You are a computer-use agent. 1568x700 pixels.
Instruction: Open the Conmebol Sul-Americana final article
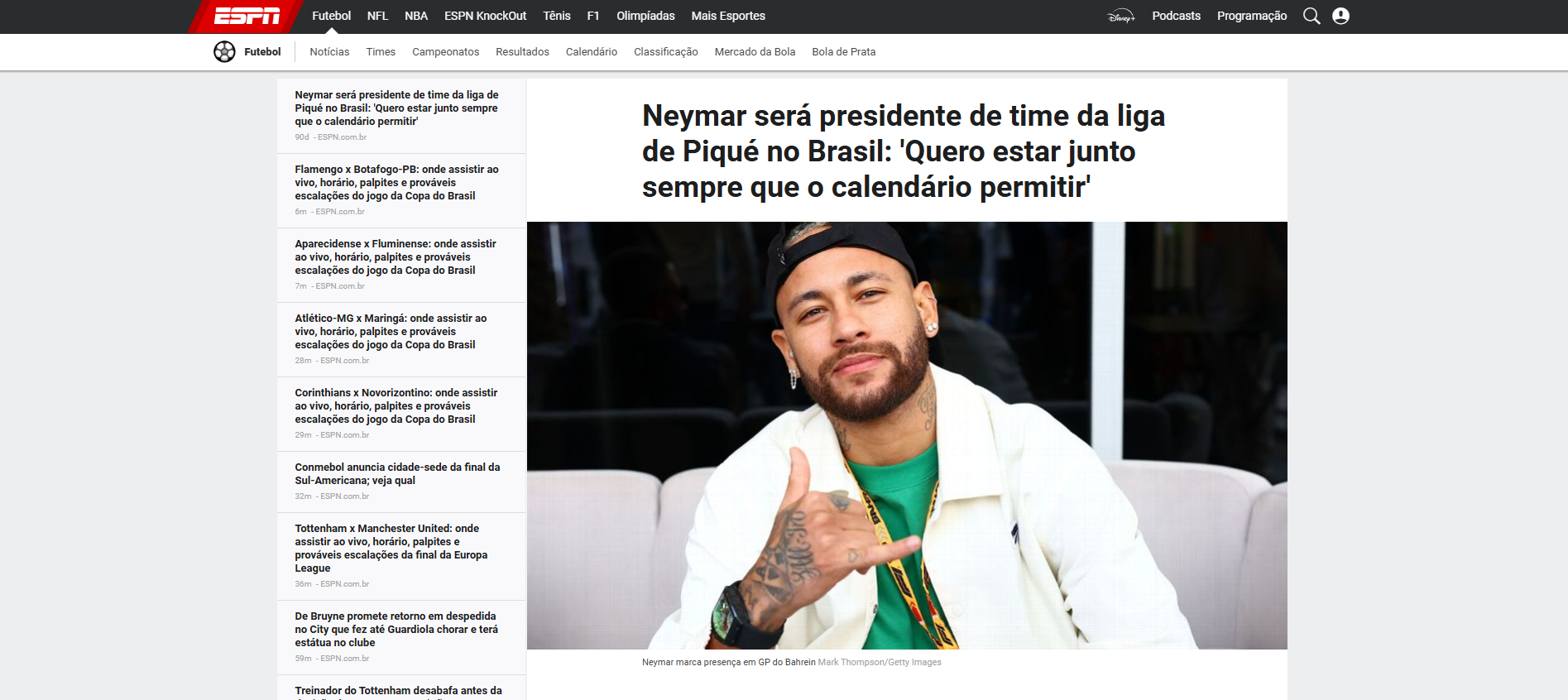[397, 474]
